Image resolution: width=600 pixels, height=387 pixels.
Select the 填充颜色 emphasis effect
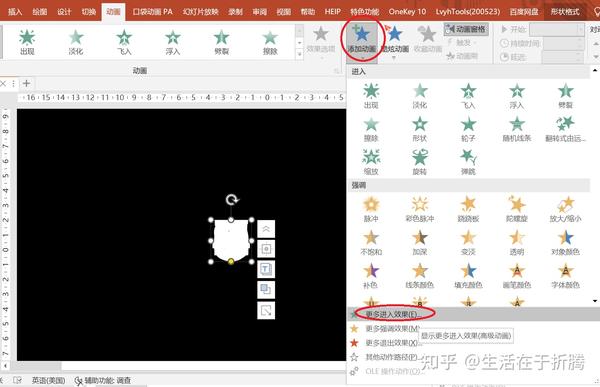tap(468, 275)
